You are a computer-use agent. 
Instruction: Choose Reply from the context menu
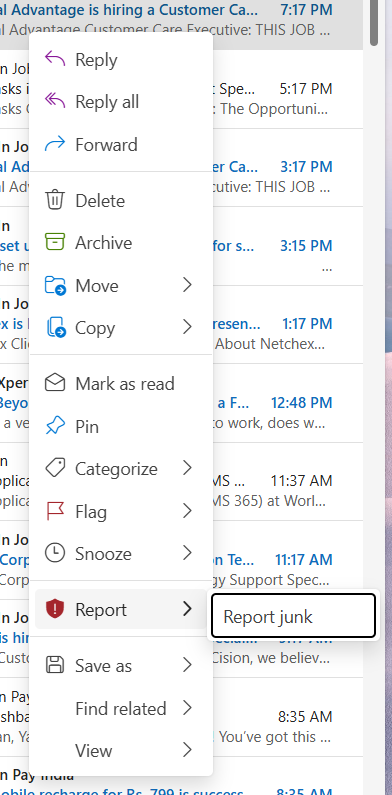tap(121, 59)
